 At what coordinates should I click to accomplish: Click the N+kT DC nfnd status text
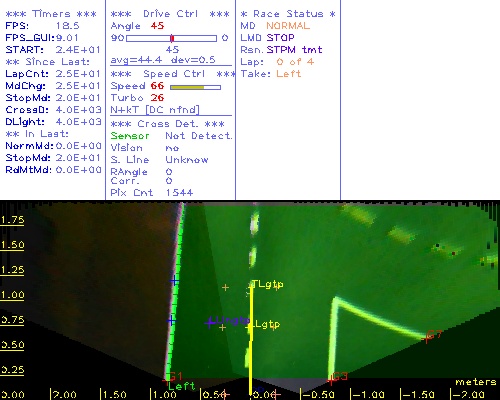pyautogui.click(x=155, y=110)
